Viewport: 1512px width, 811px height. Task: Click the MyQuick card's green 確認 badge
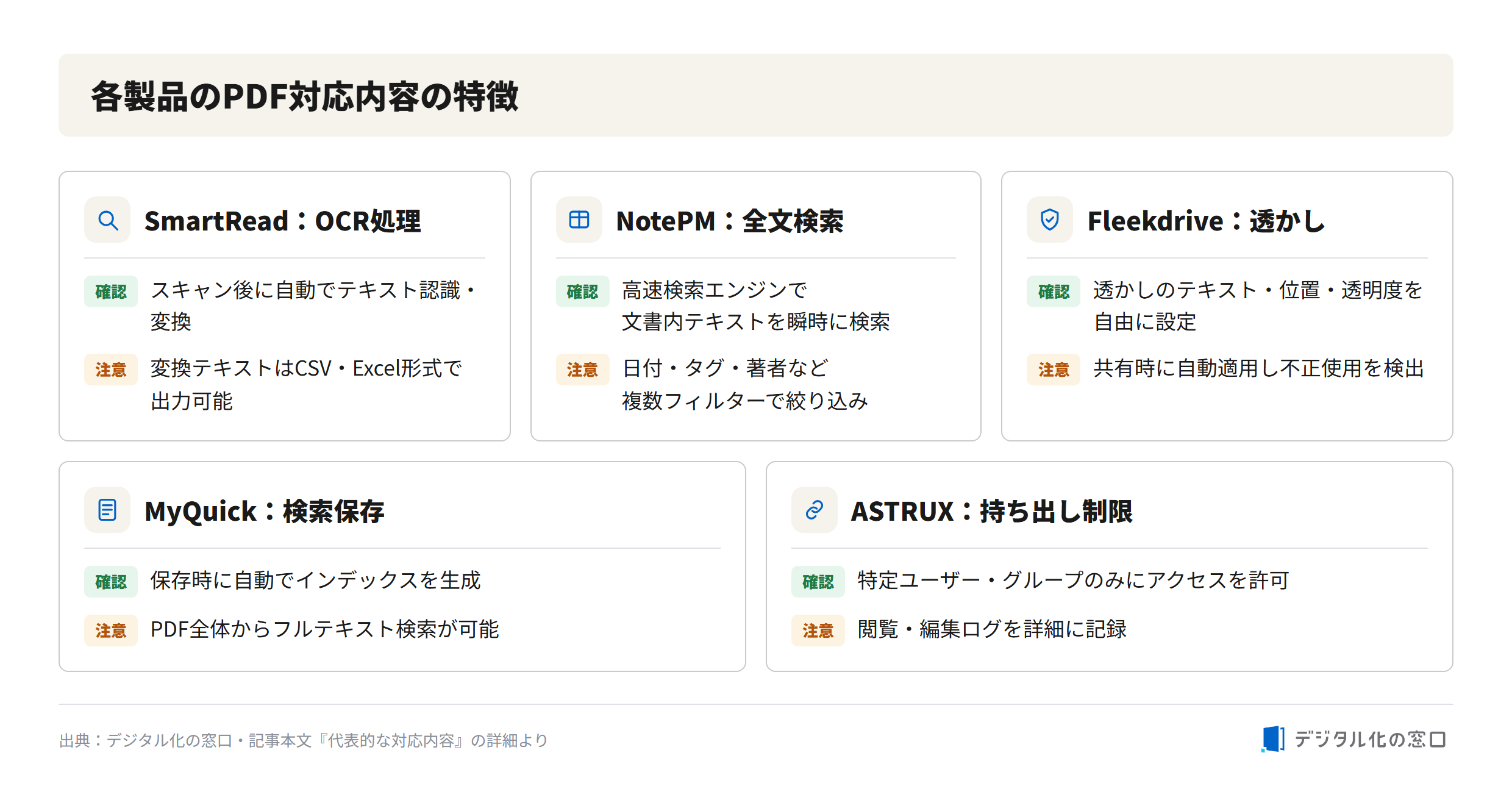(x=111, y=582)
